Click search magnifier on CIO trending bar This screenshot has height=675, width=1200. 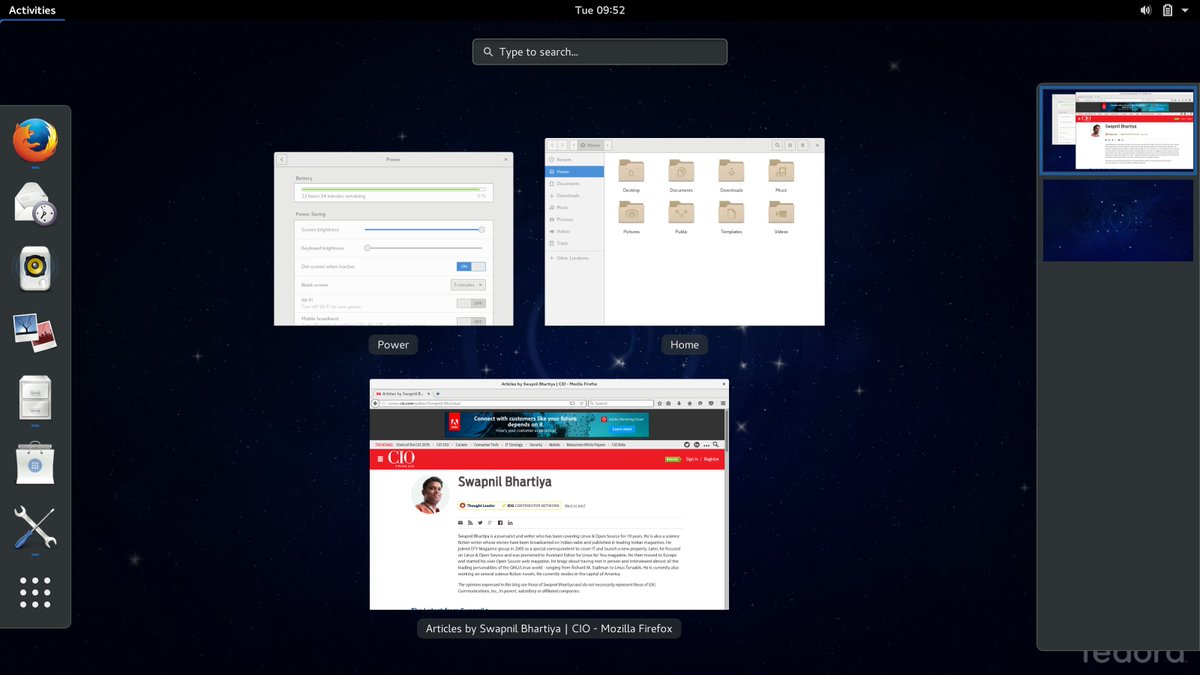click(716, 444)
